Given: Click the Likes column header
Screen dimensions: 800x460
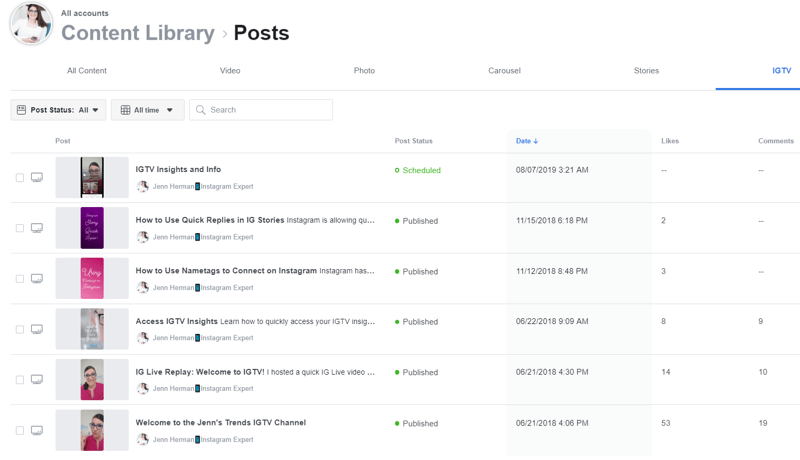Looking at the screenshot, I should coord(670,141).
